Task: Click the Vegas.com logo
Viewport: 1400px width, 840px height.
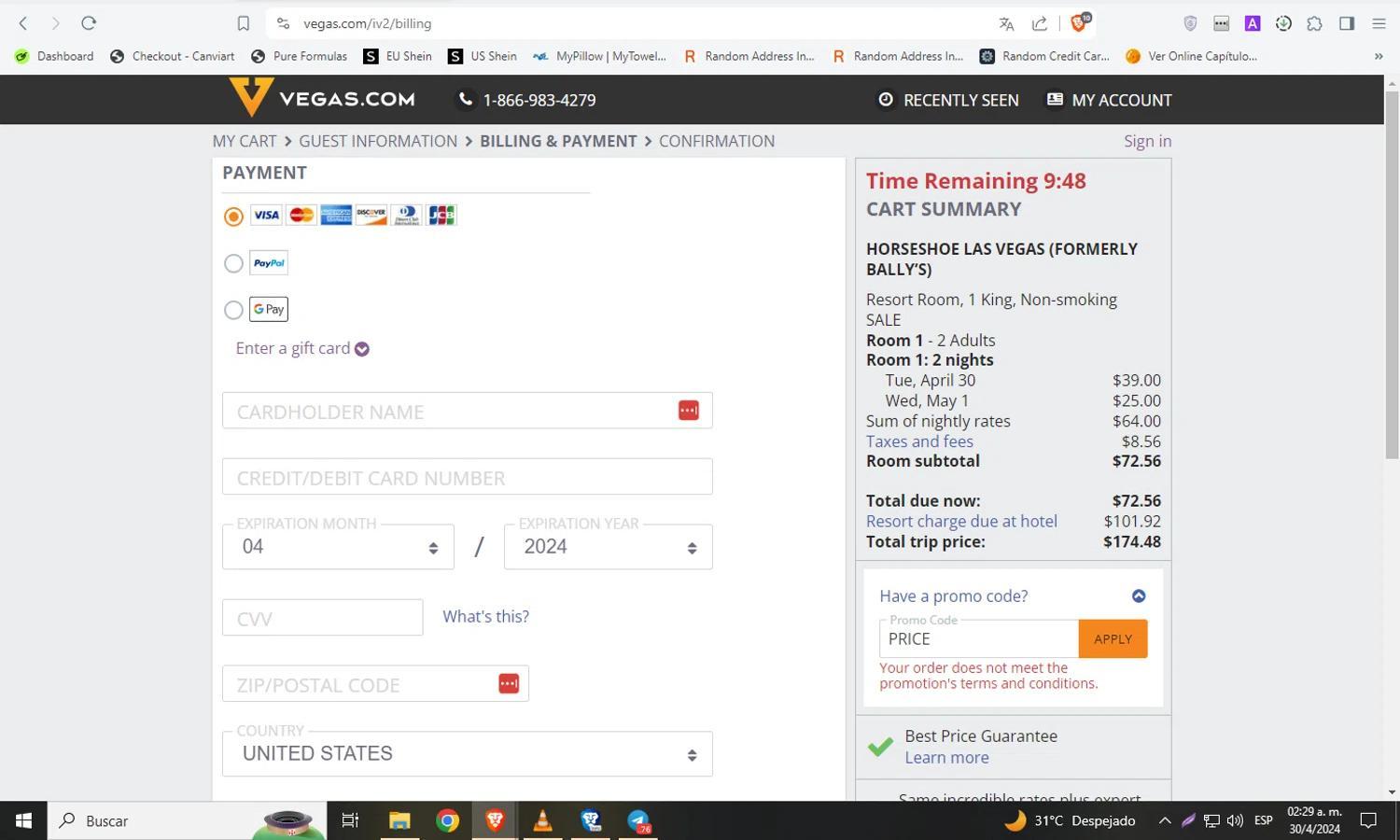Action: click(322, 98)
